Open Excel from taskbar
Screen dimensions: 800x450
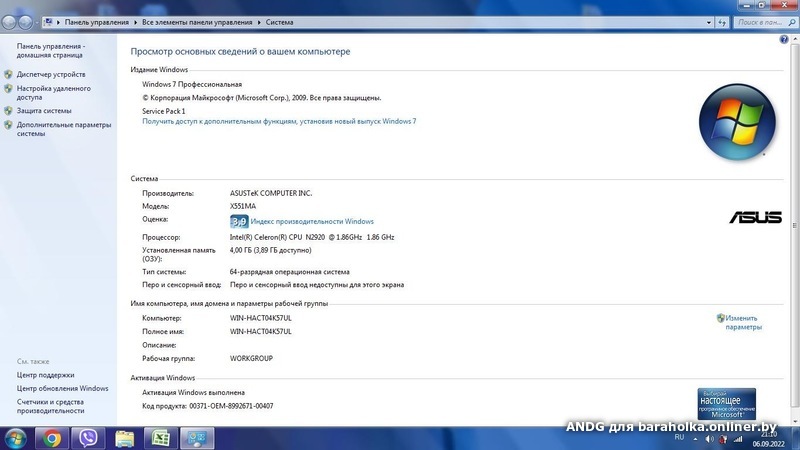pos(161,439)
